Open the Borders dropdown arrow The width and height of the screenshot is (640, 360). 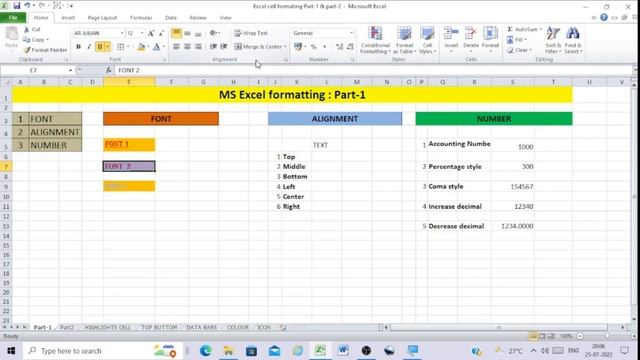128,47
